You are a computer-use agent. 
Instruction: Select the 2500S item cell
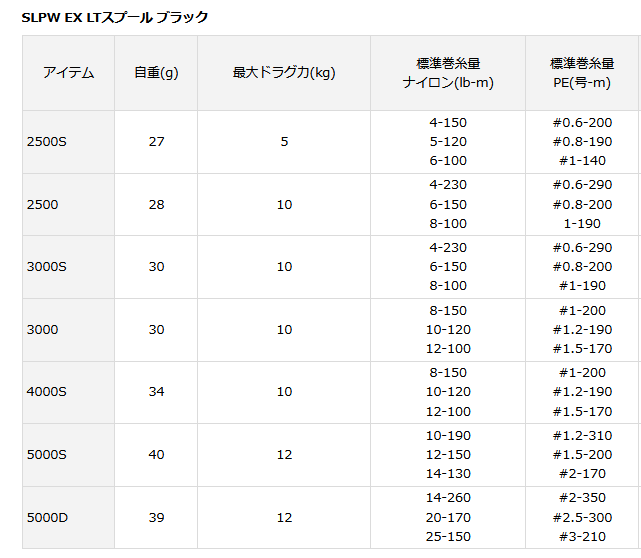(x=47, y=142)
